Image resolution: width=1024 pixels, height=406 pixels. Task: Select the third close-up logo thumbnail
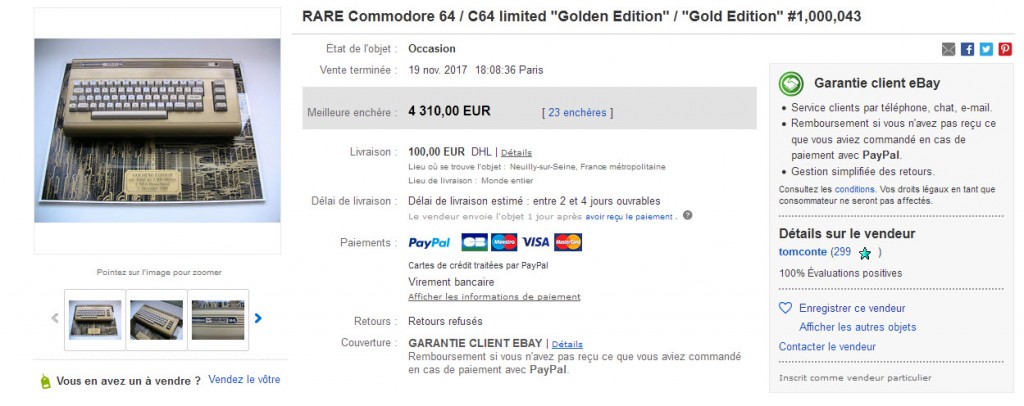coord(218,320)
